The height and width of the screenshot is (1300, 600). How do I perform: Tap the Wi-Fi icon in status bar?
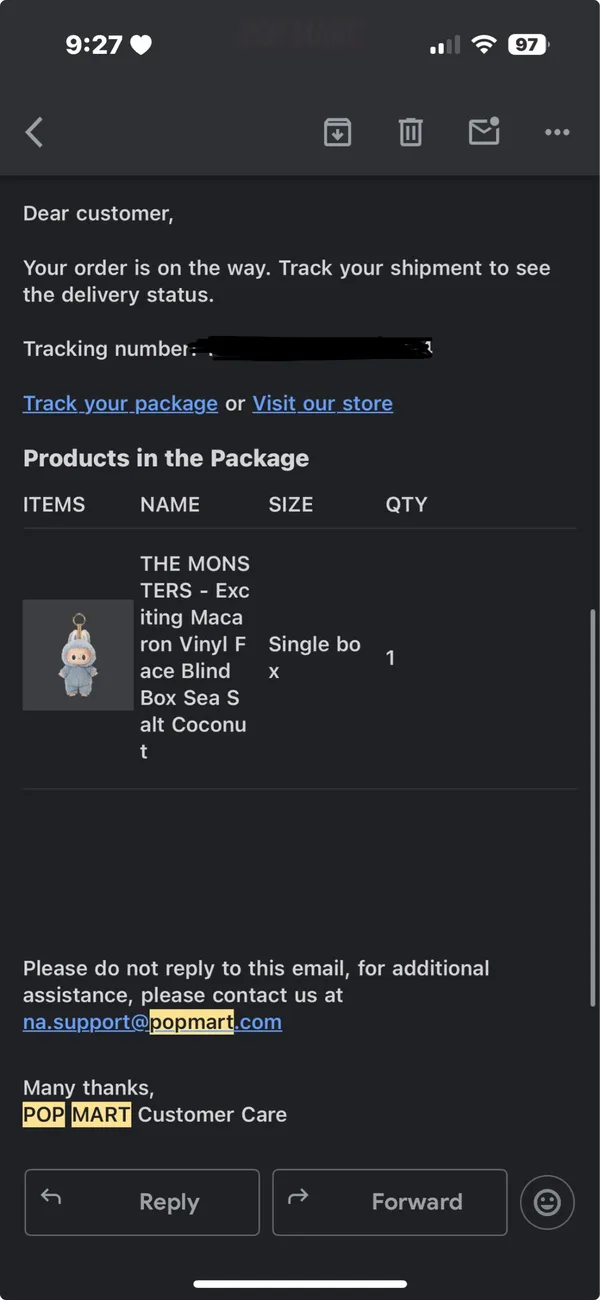point(485,44)
